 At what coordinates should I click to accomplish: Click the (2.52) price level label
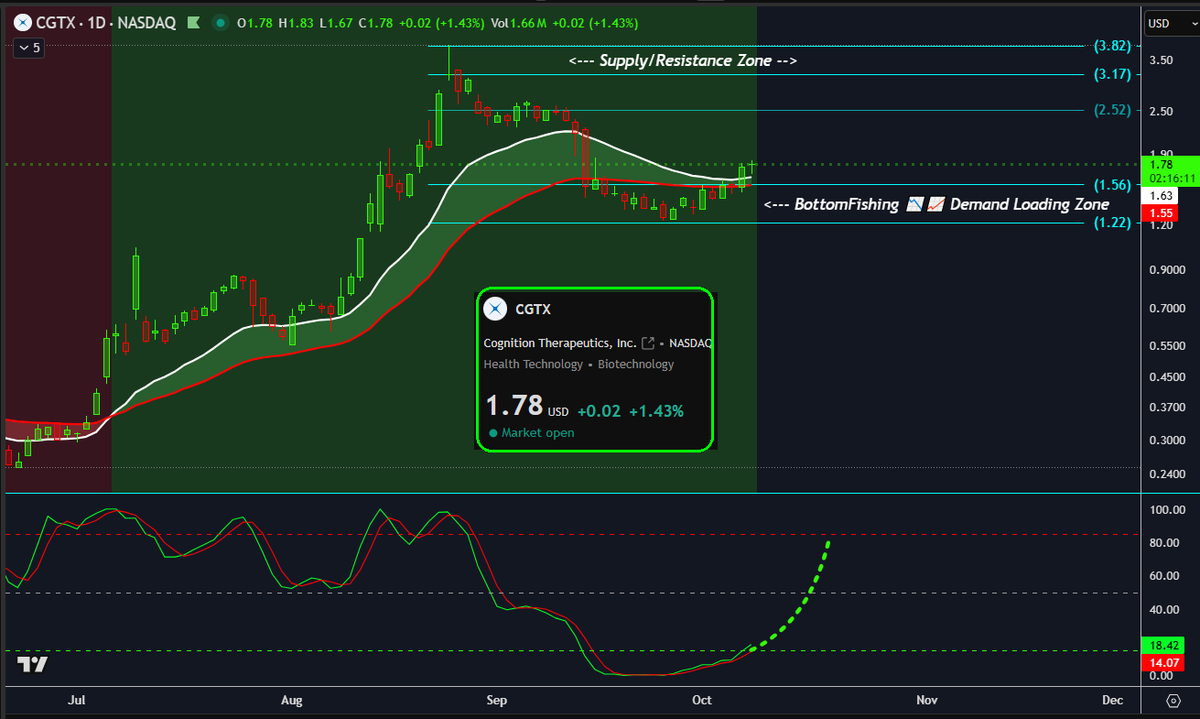(x=1112, y=110)
